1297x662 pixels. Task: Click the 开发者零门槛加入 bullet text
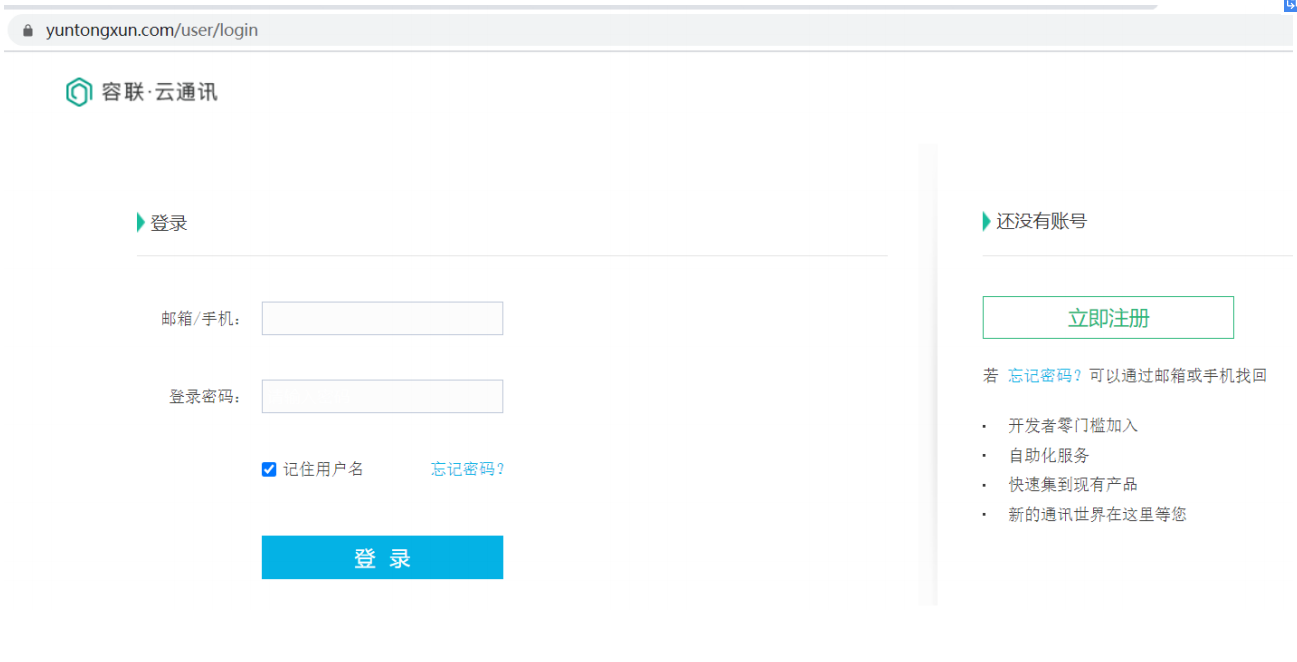pyautogui.click(x=1073, y=425)
